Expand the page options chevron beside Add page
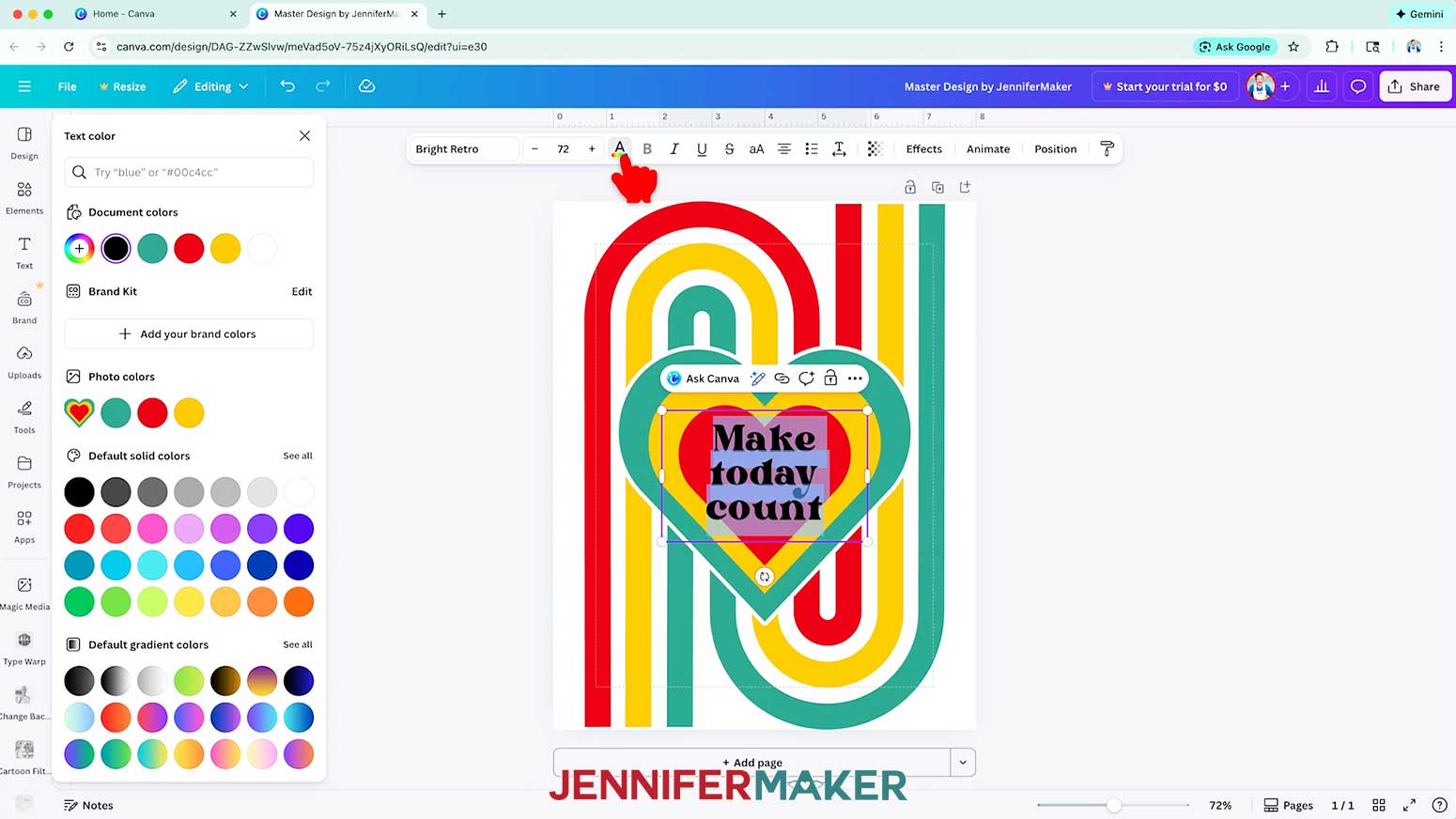Screen dimensions: 1456x819 coord(963,763)
